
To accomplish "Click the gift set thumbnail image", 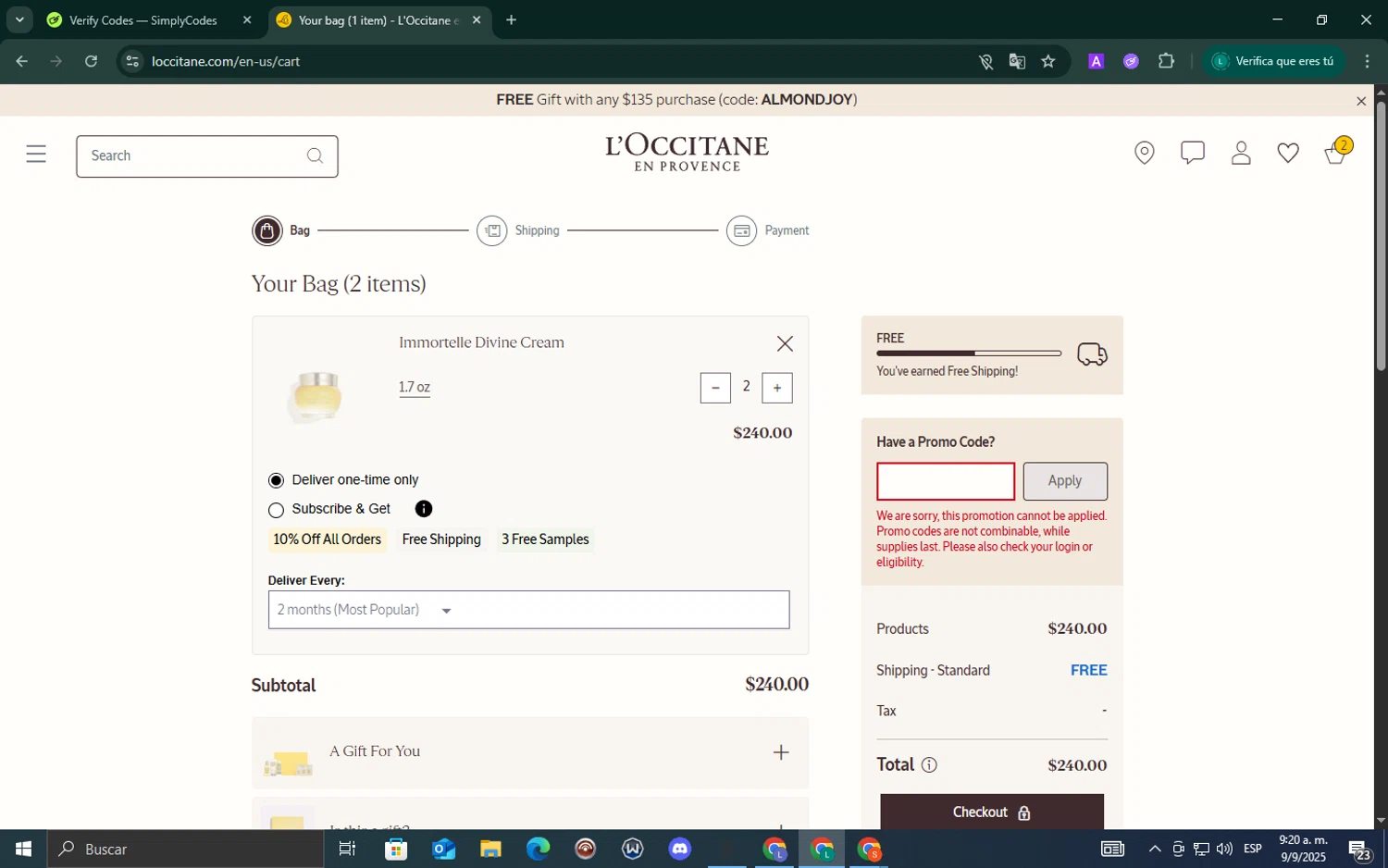I will 288,763.
